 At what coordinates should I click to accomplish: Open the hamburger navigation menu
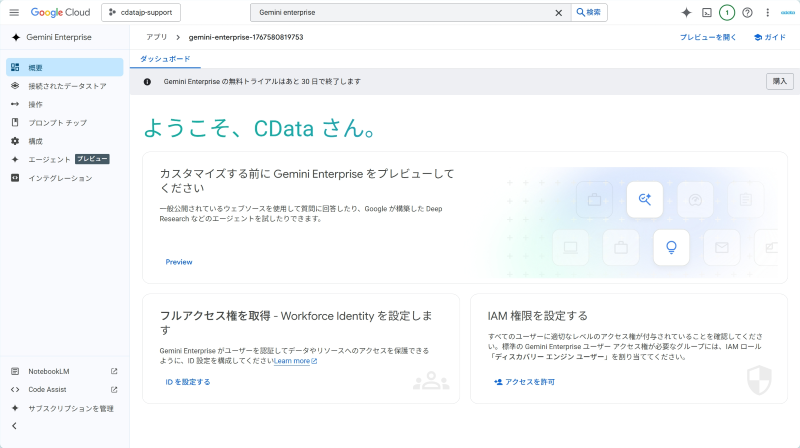[x=14, y=12]
